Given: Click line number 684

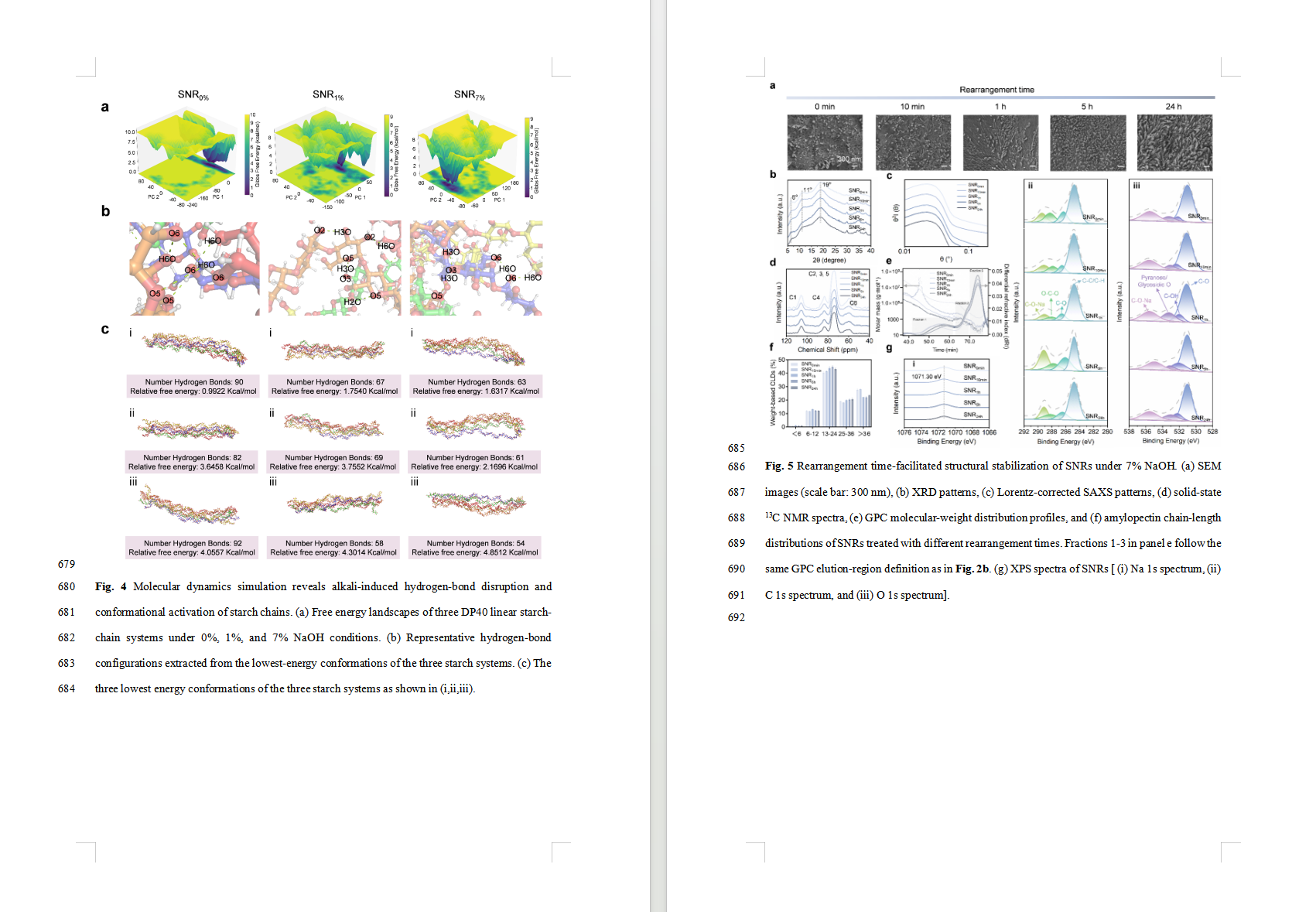Looking at the screenshot, I should click(67, 688).
